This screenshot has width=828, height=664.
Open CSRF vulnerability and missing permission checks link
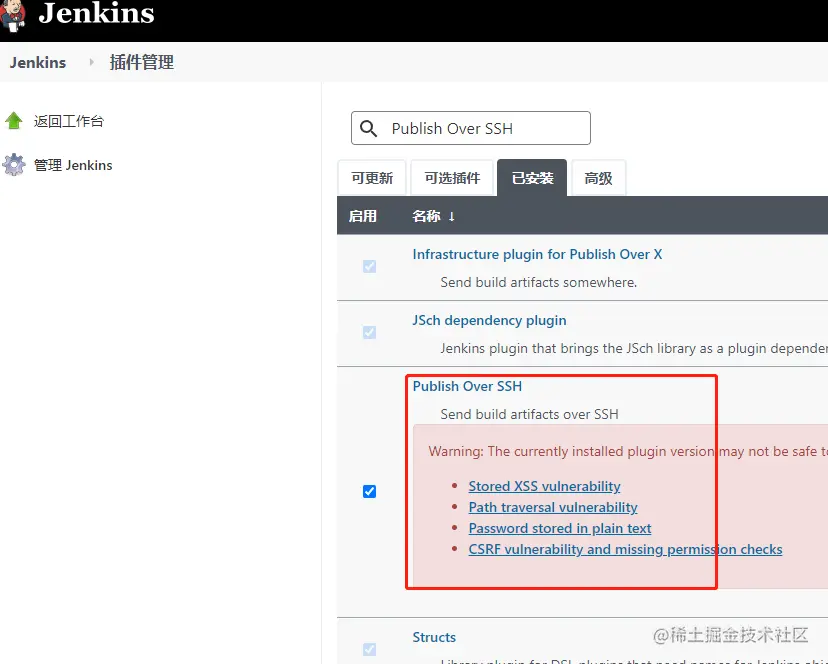coord(625,549)
